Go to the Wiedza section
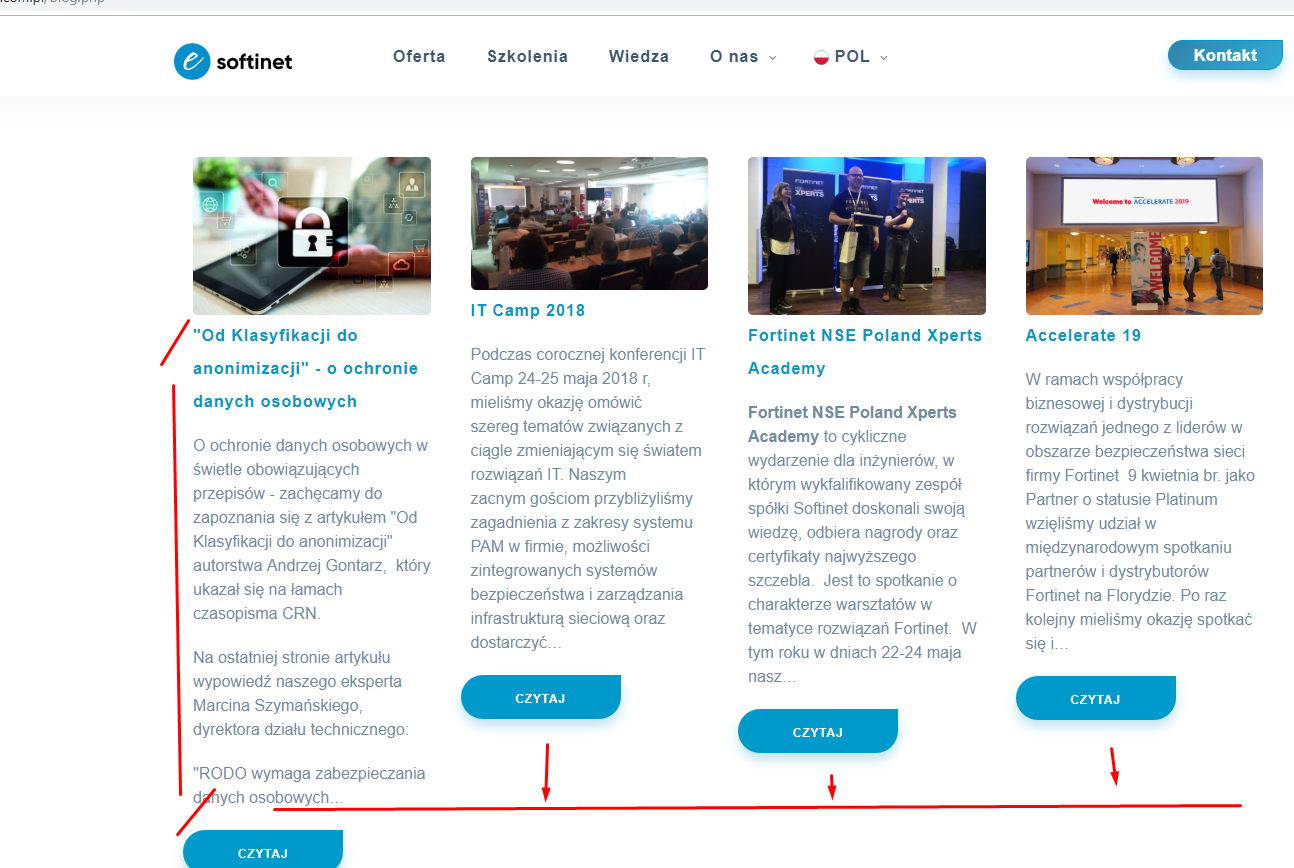Screen dimensions: 1294x868 point(639,56)
